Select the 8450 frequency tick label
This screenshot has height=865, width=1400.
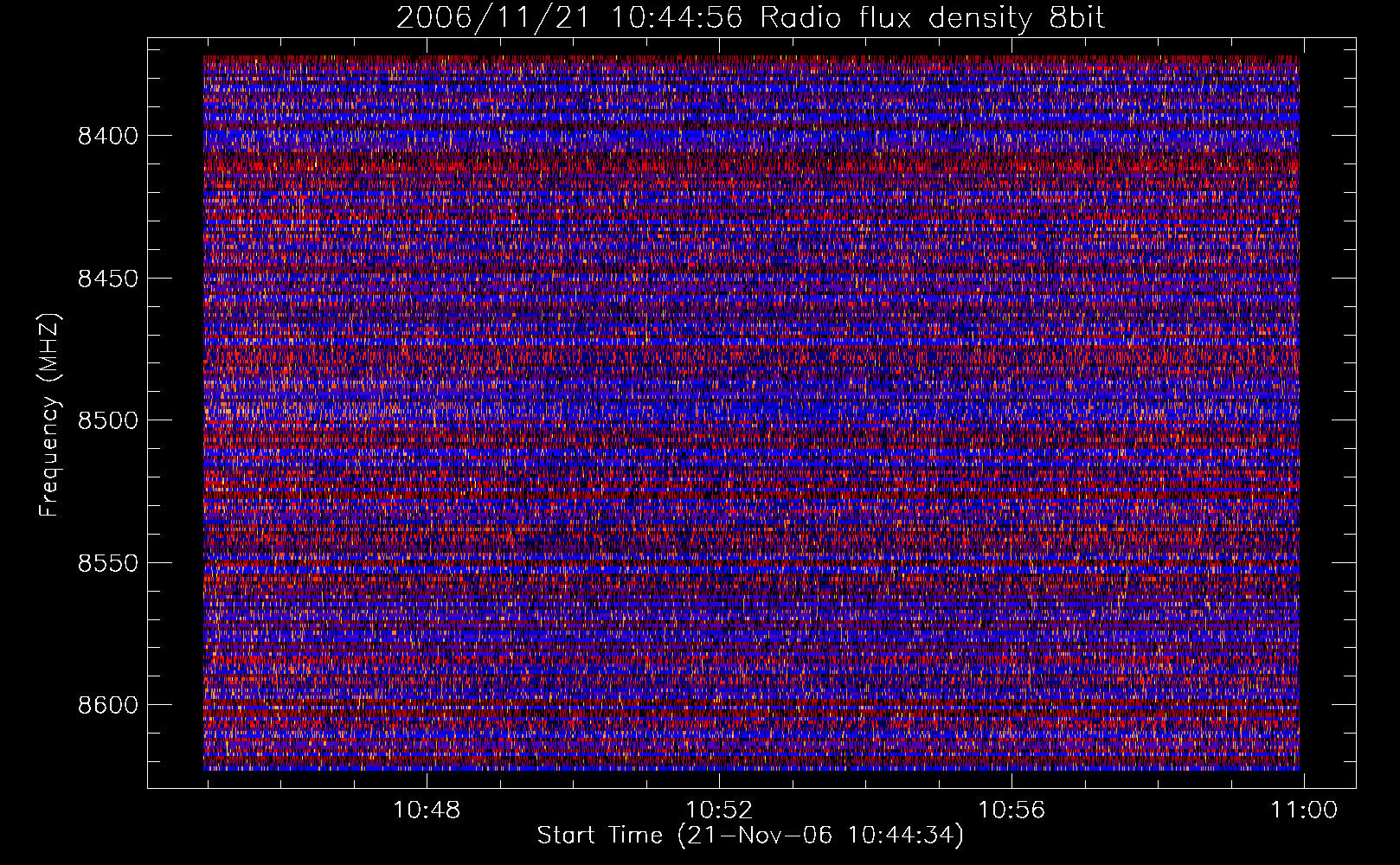click(x=108, y=279)
